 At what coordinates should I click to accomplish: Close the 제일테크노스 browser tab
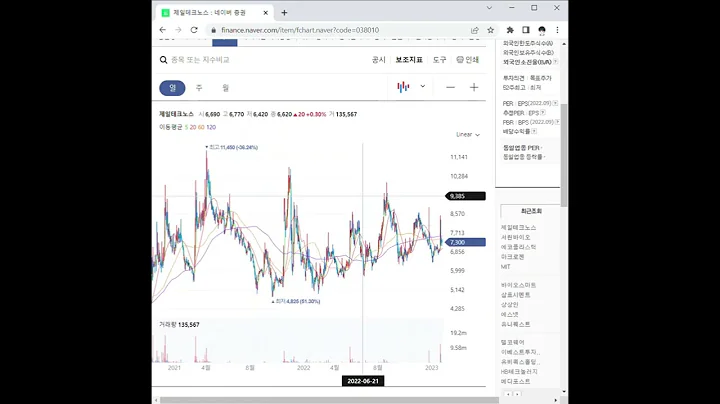[265, 13]
